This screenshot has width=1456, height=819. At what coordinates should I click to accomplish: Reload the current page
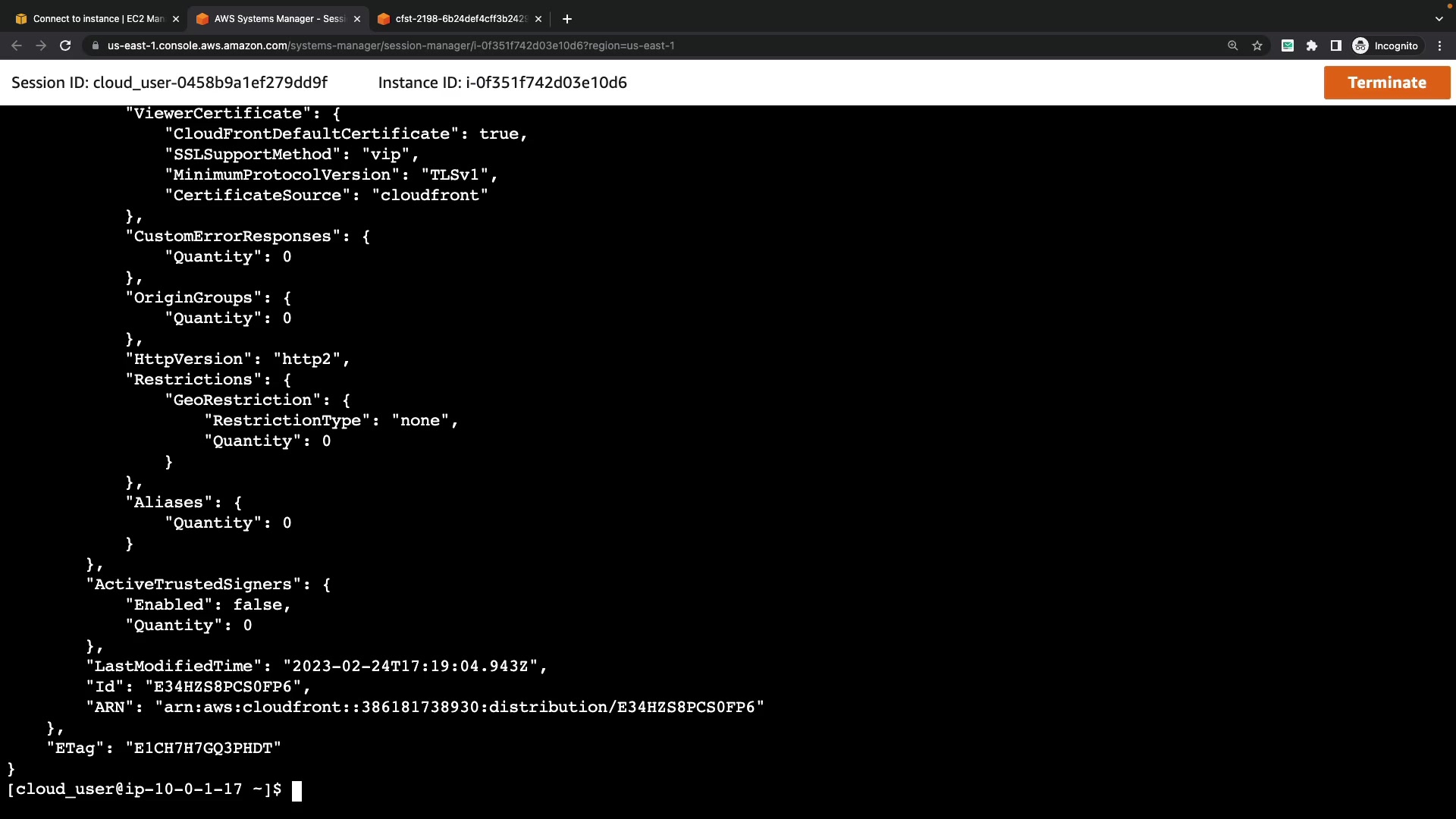click(65, 45)
